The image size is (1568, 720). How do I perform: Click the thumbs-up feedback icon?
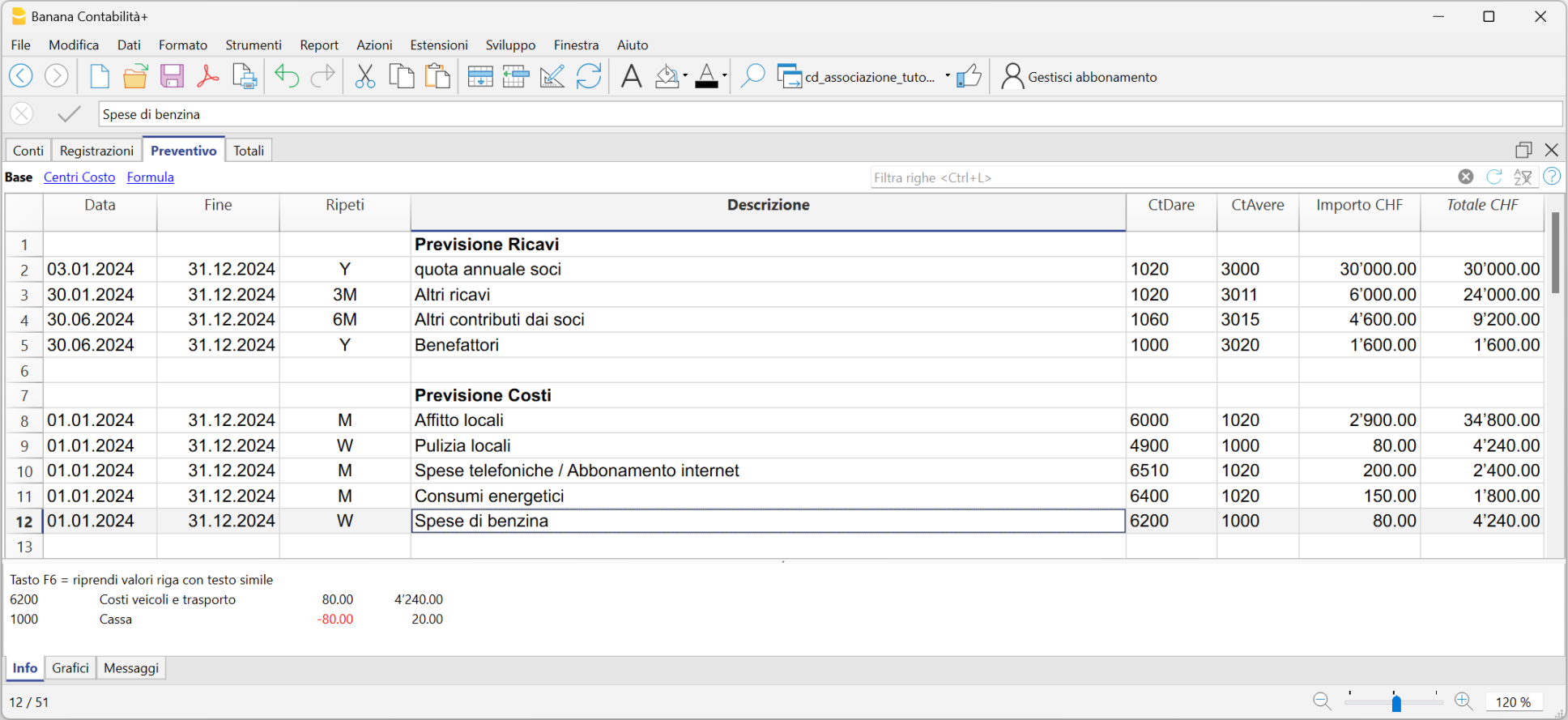point(969,76)
